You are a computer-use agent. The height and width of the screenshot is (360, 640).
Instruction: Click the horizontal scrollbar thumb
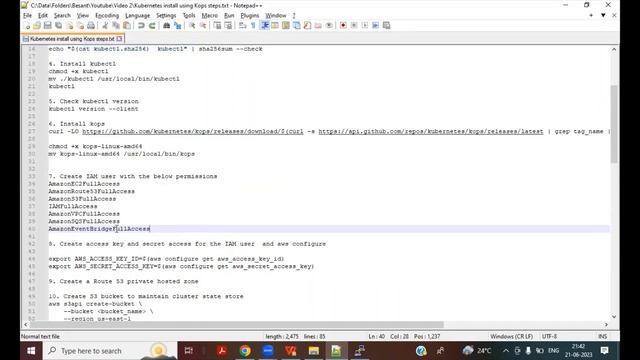[237, 324]
